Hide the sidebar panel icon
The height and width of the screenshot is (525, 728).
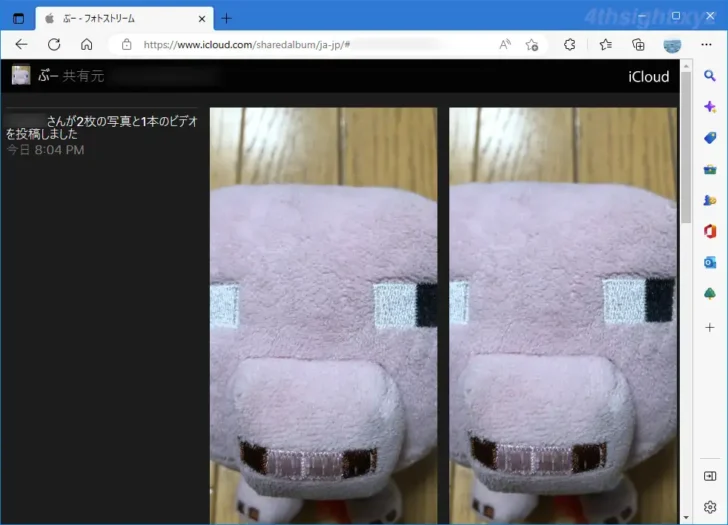point(709,476)
